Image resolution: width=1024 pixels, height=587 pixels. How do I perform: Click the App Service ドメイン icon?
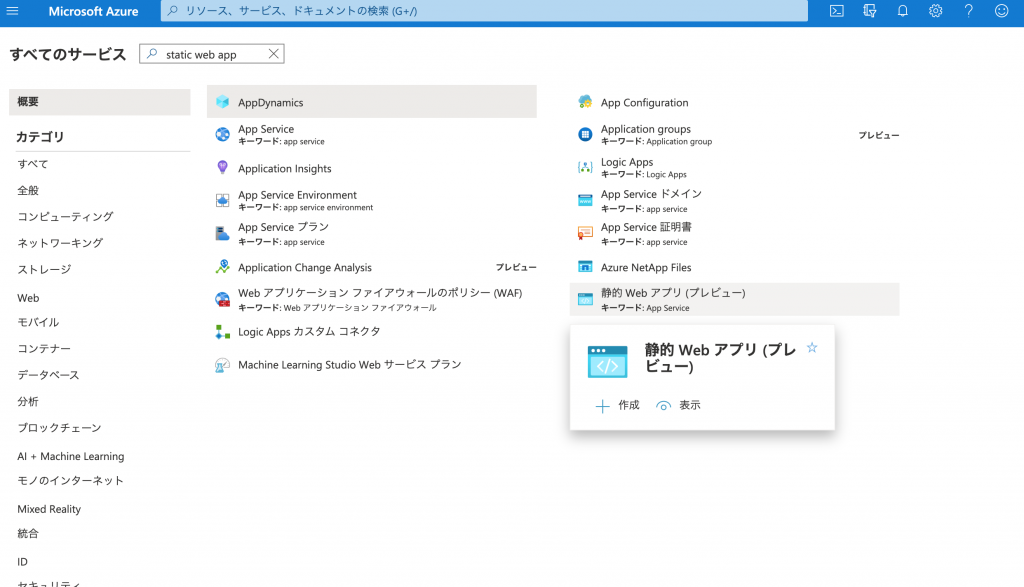pos(585,200)
